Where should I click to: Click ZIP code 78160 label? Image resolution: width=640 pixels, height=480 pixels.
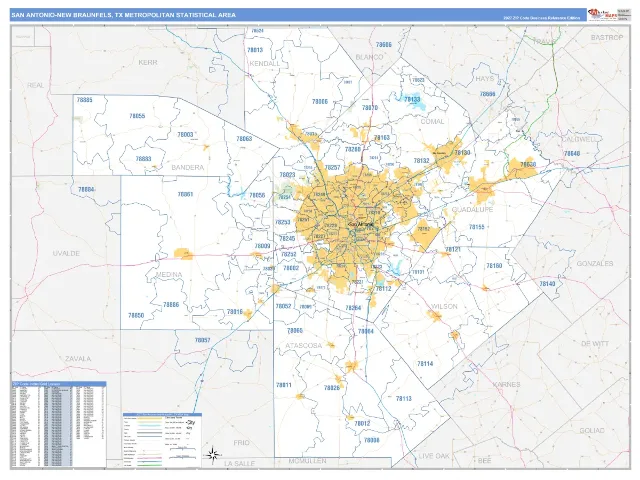click(494, 266)
